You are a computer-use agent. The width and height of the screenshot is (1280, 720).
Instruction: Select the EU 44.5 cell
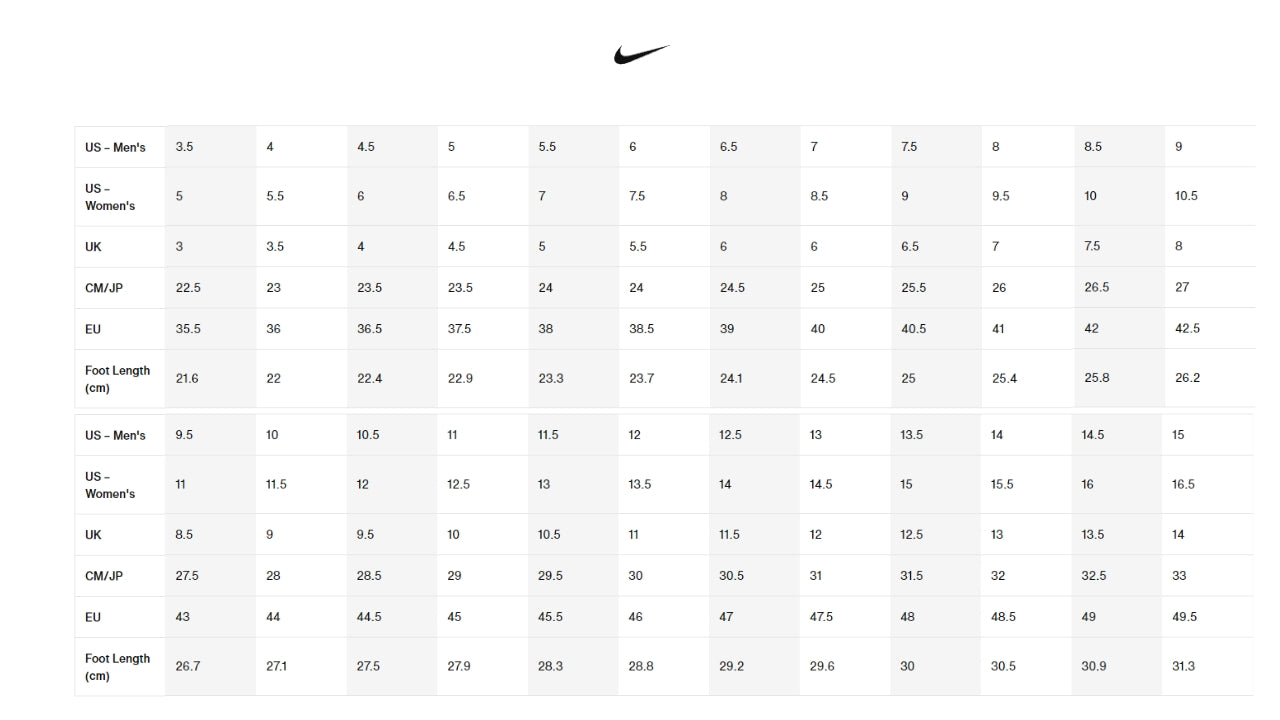click(369, 617)
